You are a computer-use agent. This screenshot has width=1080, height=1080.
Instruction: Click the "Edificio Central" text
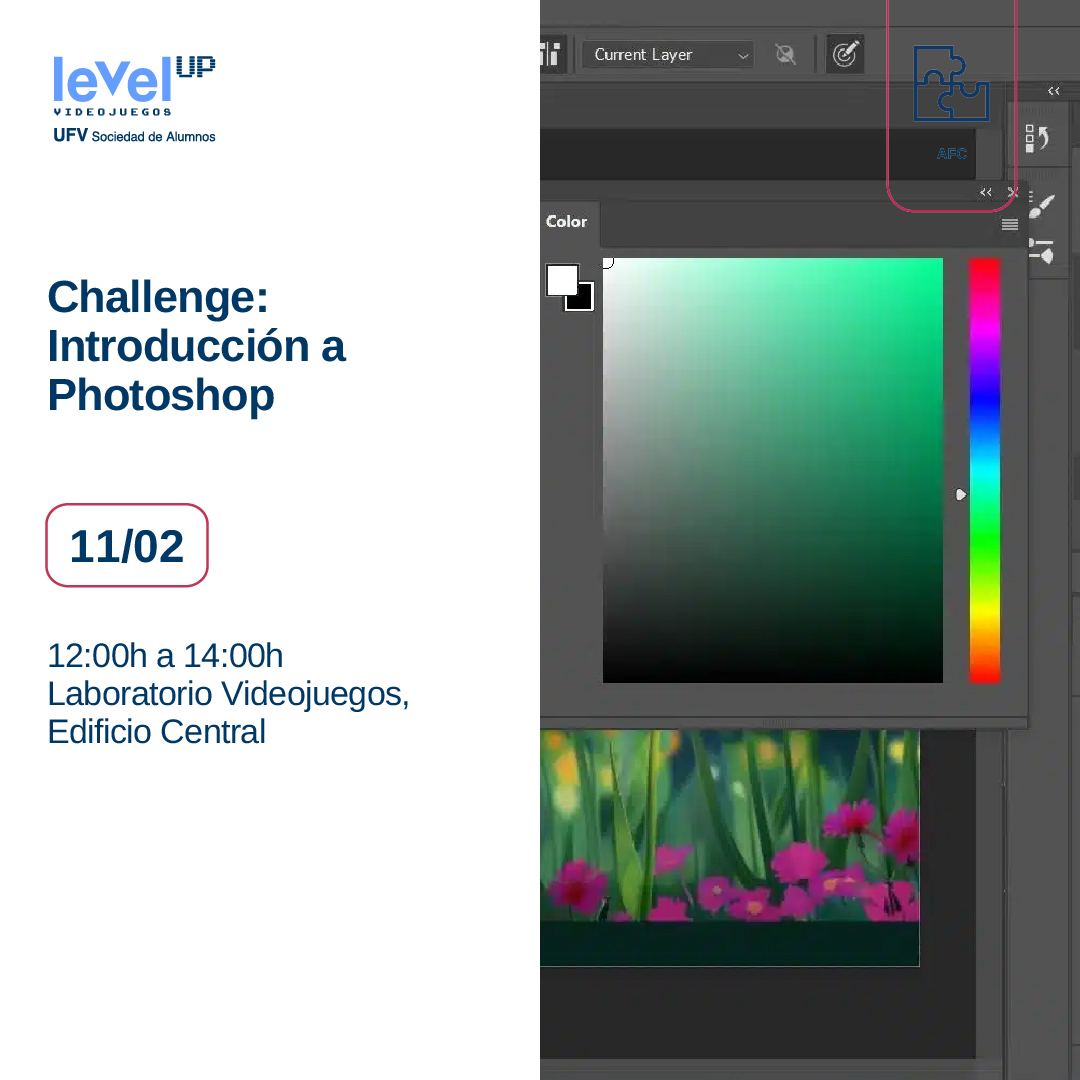coord(156,731)
